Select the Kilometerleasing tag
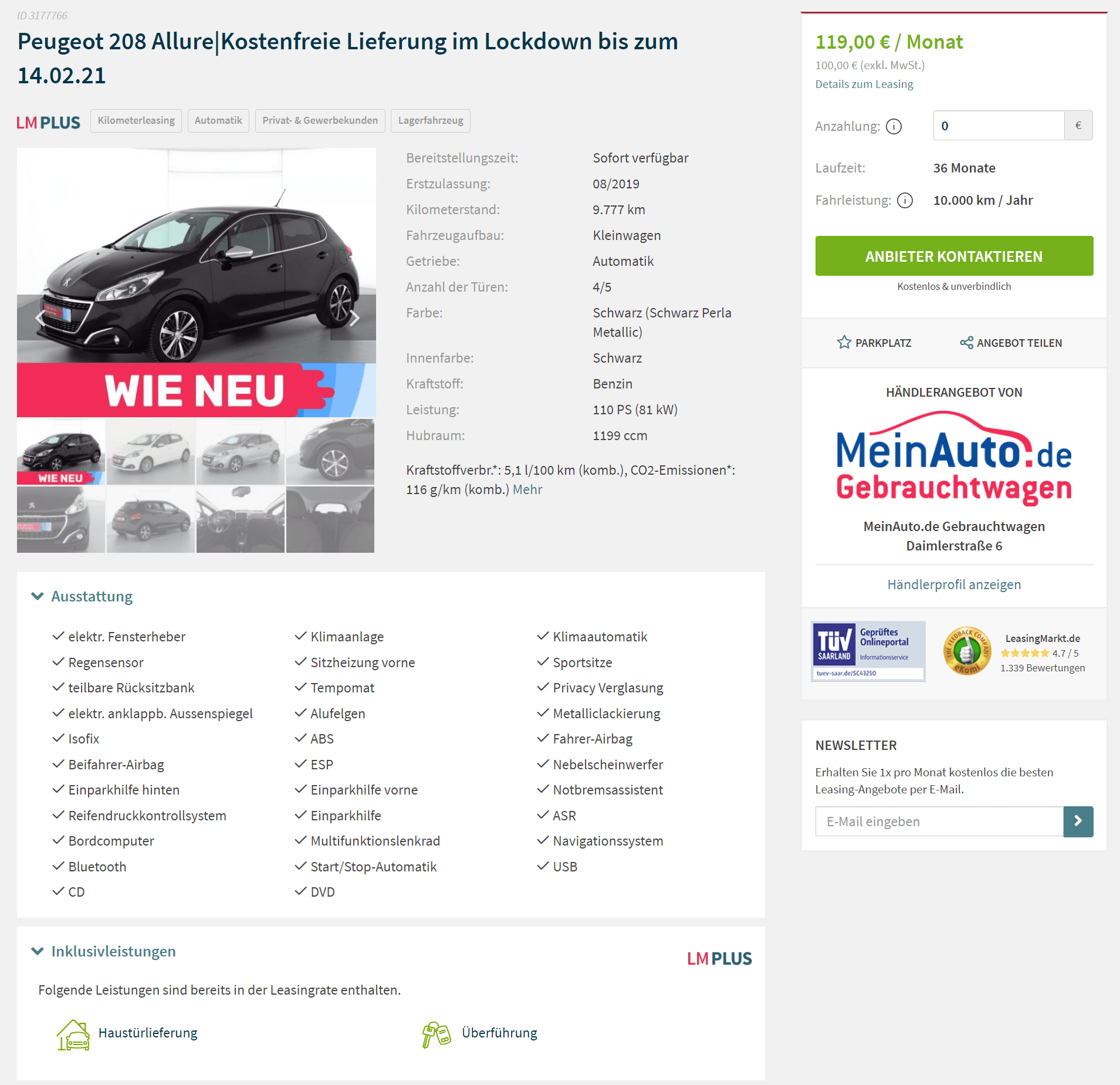Screen dimensions: 1120x1085 tap(136, 120)
